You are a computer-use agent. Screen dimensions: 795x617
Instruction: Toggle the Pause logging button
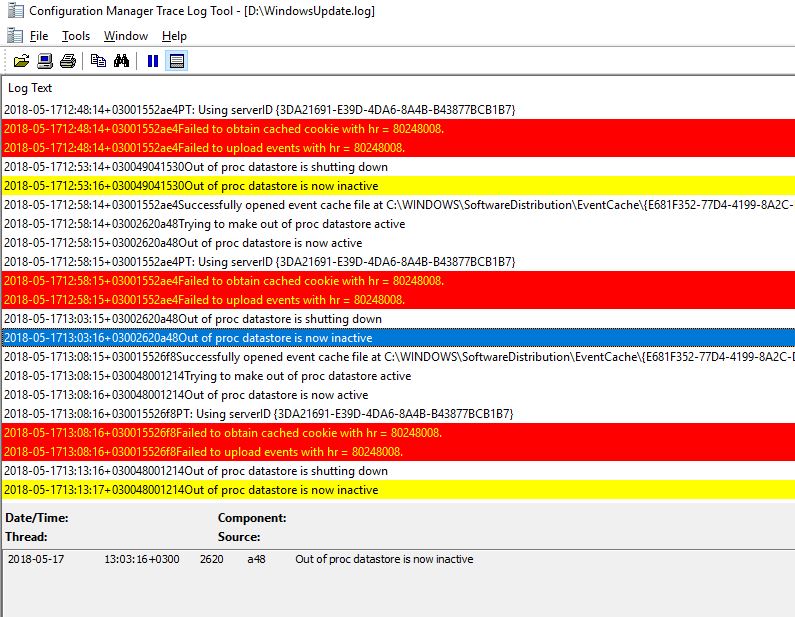[153, 61]
